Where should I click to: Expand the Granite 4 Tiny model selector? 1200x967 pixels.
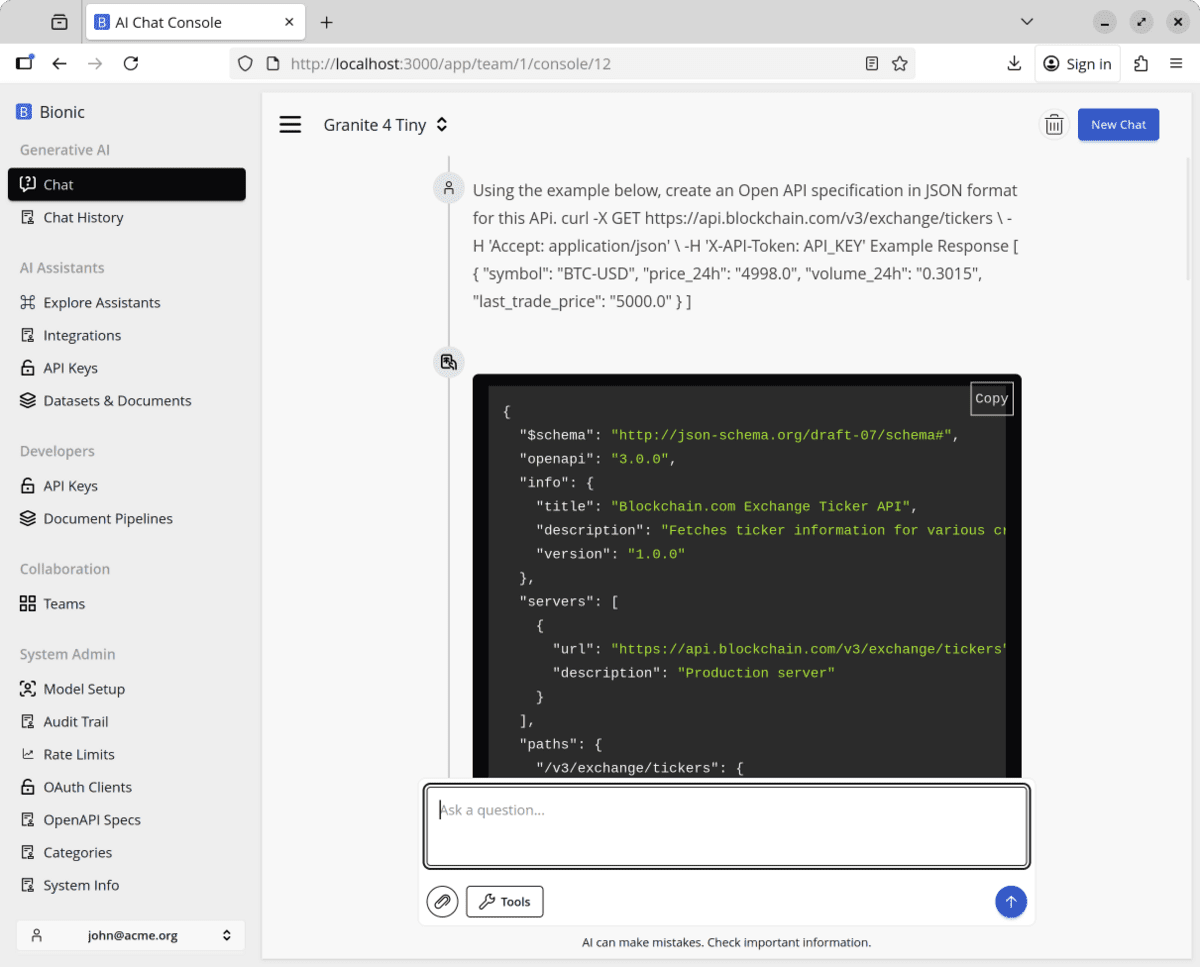(x=385, y=125)
